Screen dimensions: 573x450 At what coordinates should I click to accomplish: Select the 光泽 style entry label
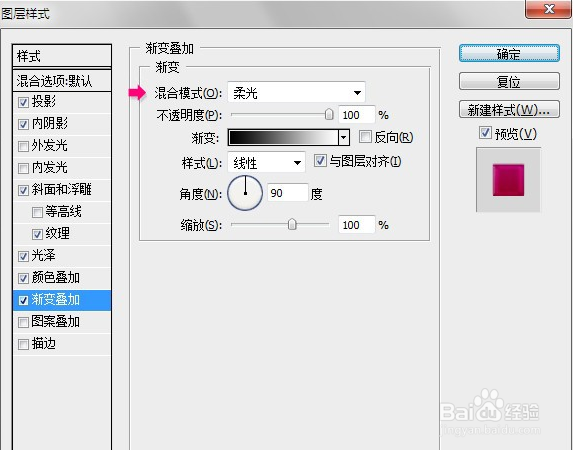coord(43,256)
